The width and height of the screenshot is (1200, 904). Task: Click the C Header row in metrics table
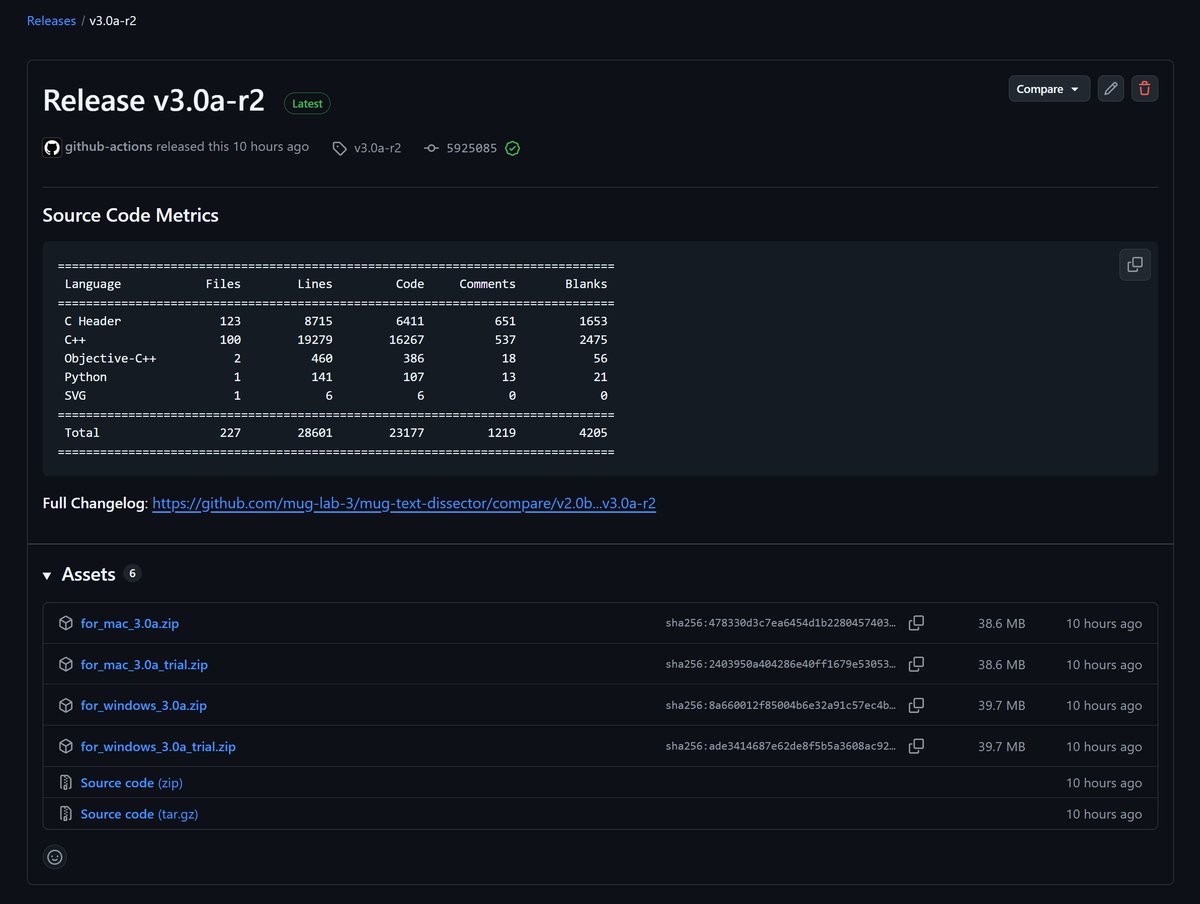click(x=336, y=321)
